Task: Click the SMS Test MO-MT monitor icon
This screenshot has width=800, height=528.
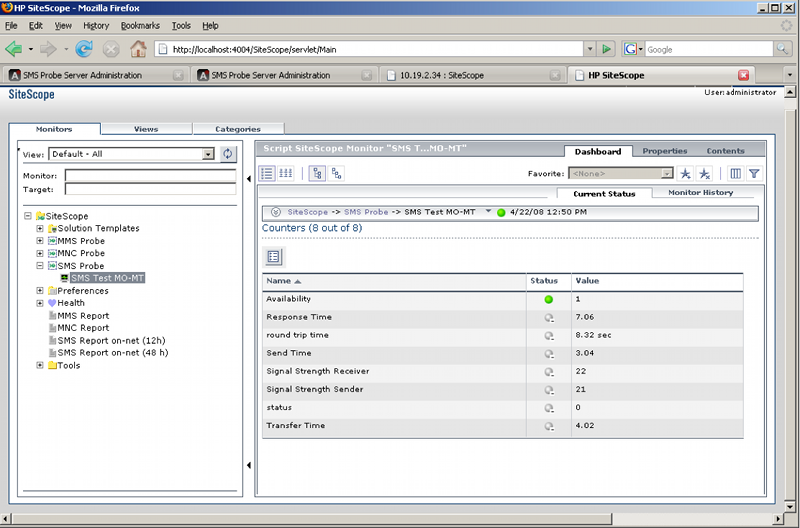Action: click(x=64, y=278)
